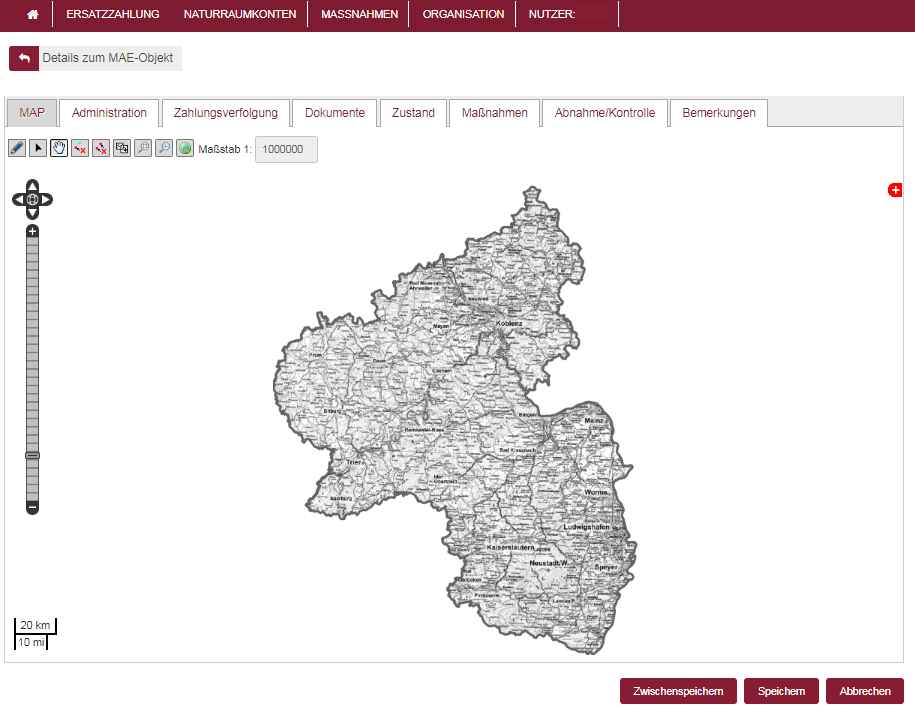
Task: Open the Ersatzzahlung menu
Action: point(113,15)
